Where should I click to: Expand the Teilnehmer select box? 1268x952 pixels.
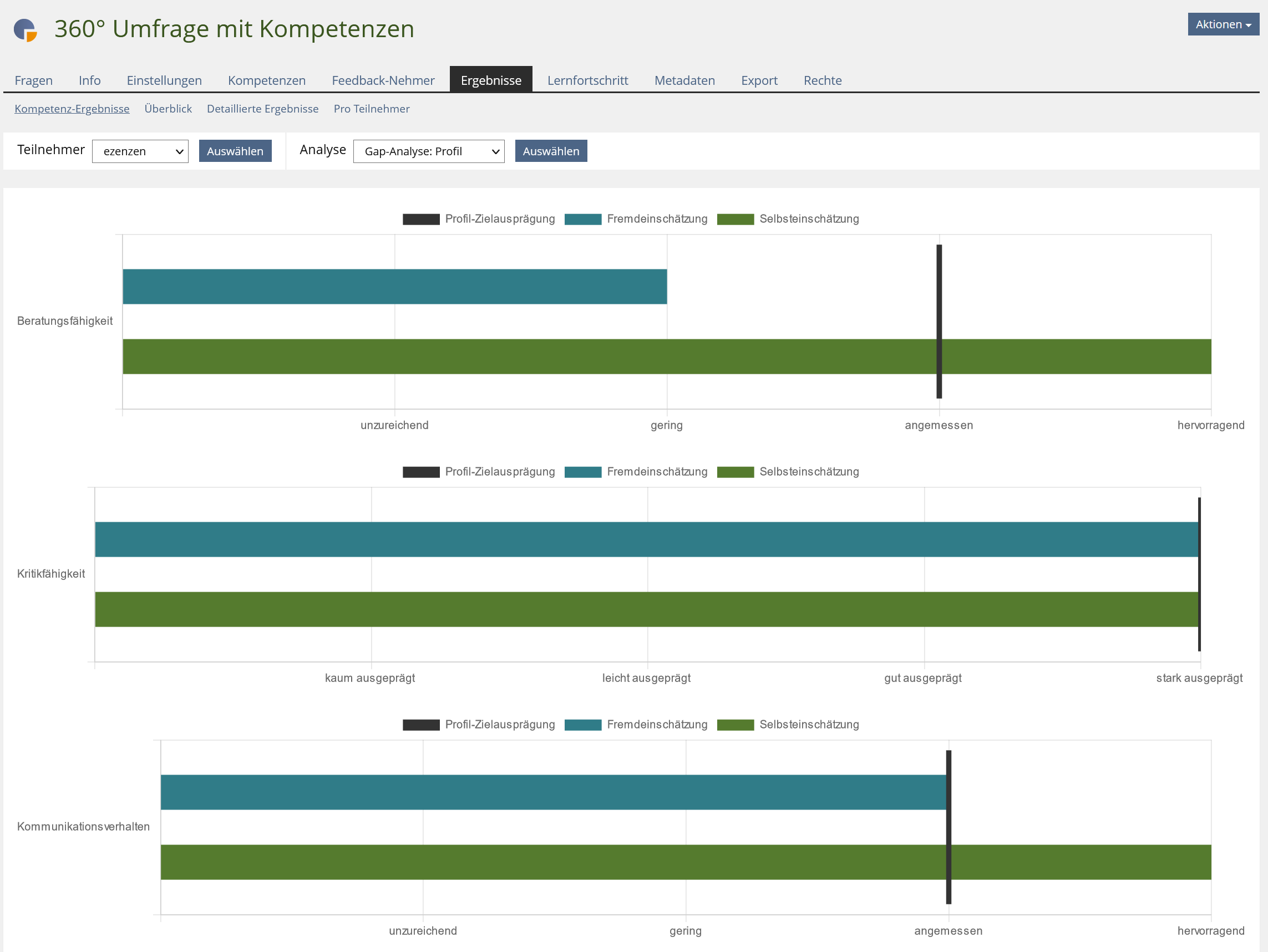point(140,151)
